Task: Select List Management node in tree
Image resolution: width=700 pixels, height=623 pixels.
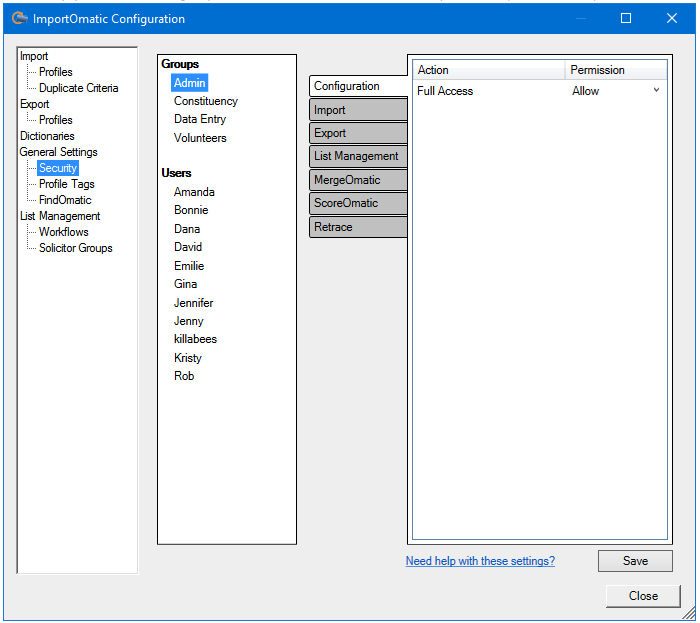Action: 60,216
